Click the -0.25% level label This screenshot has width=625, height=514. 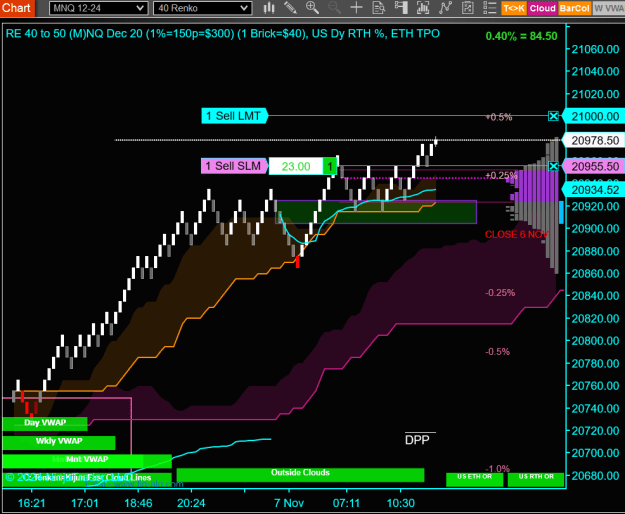pyautogui.click(x=500, y=293)
